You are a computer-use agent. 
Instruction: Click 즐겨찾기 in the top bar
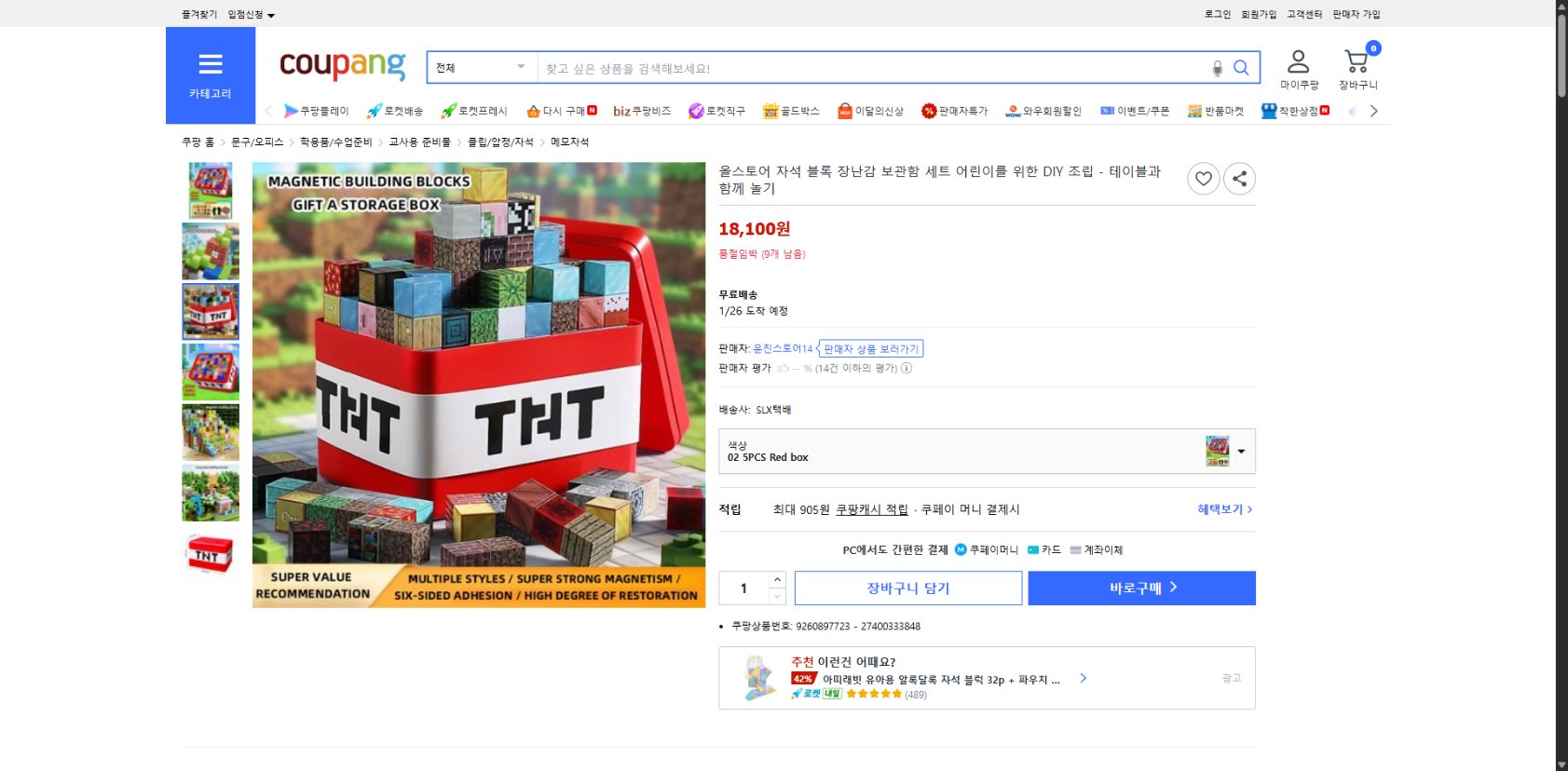click(199, 14)
